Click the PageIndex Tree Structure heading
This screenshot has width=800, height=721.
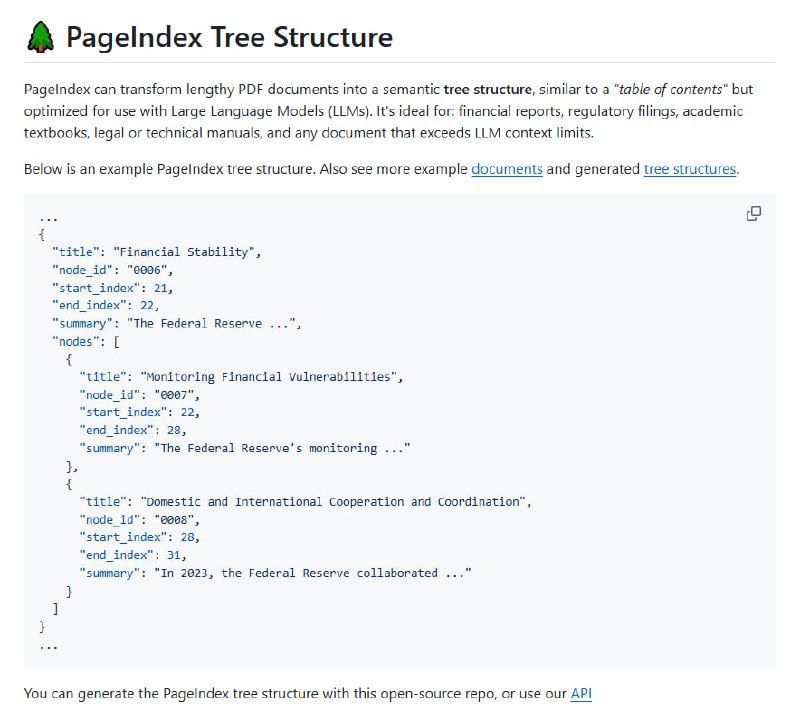pos(229,39)
